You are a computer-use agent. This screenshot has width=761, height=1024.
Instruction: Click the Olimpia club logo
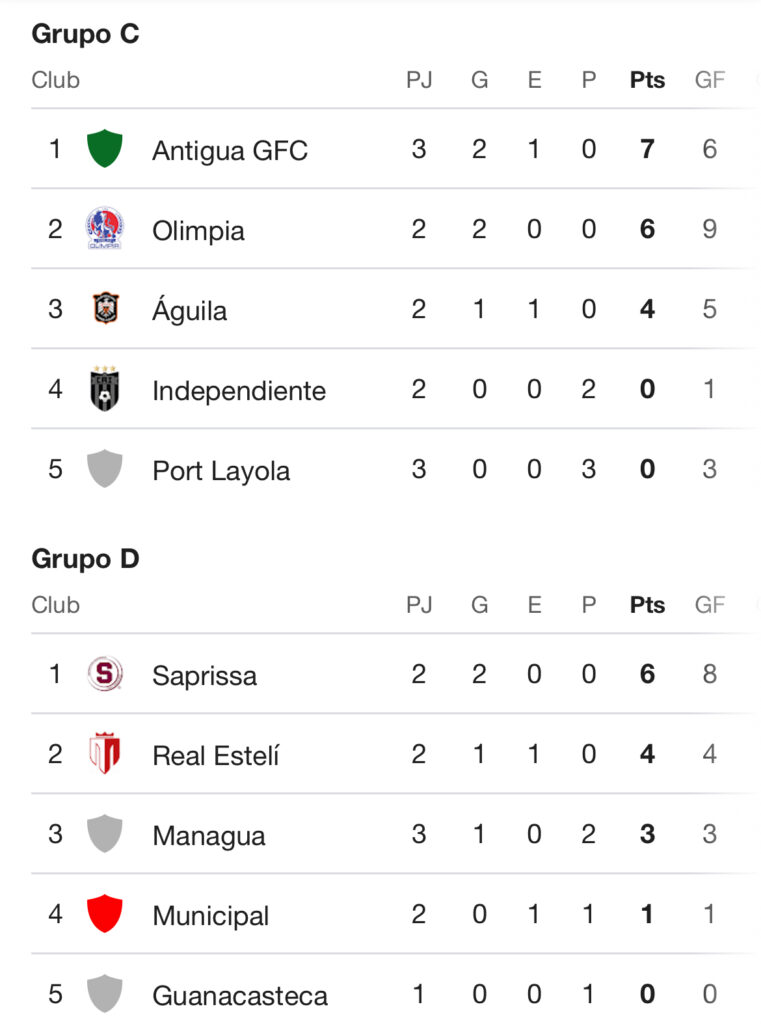click(x=105, y=229)
